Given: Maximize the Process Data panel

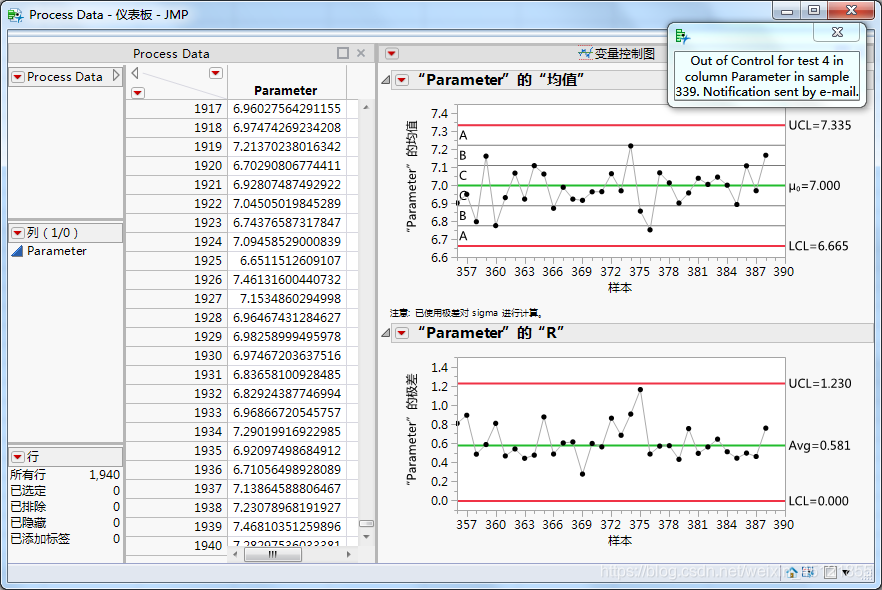Looking at the screenshot, I should 343,53.
